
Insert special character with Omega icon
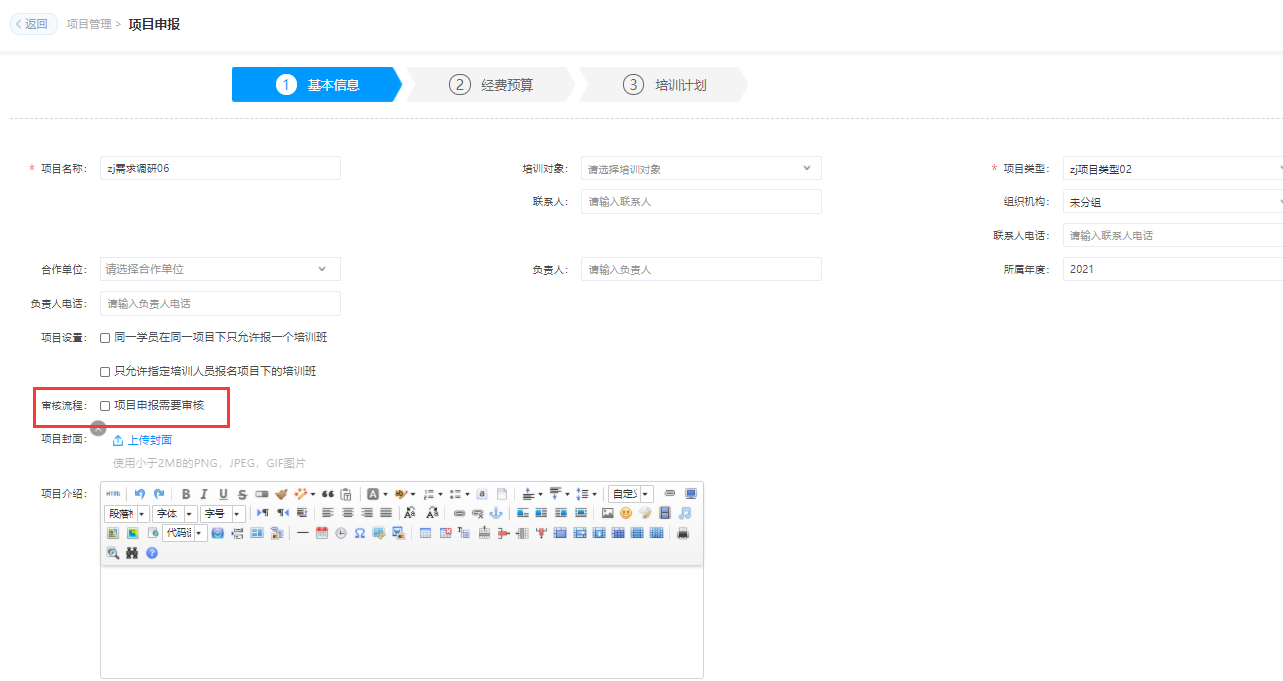point(360,533)
